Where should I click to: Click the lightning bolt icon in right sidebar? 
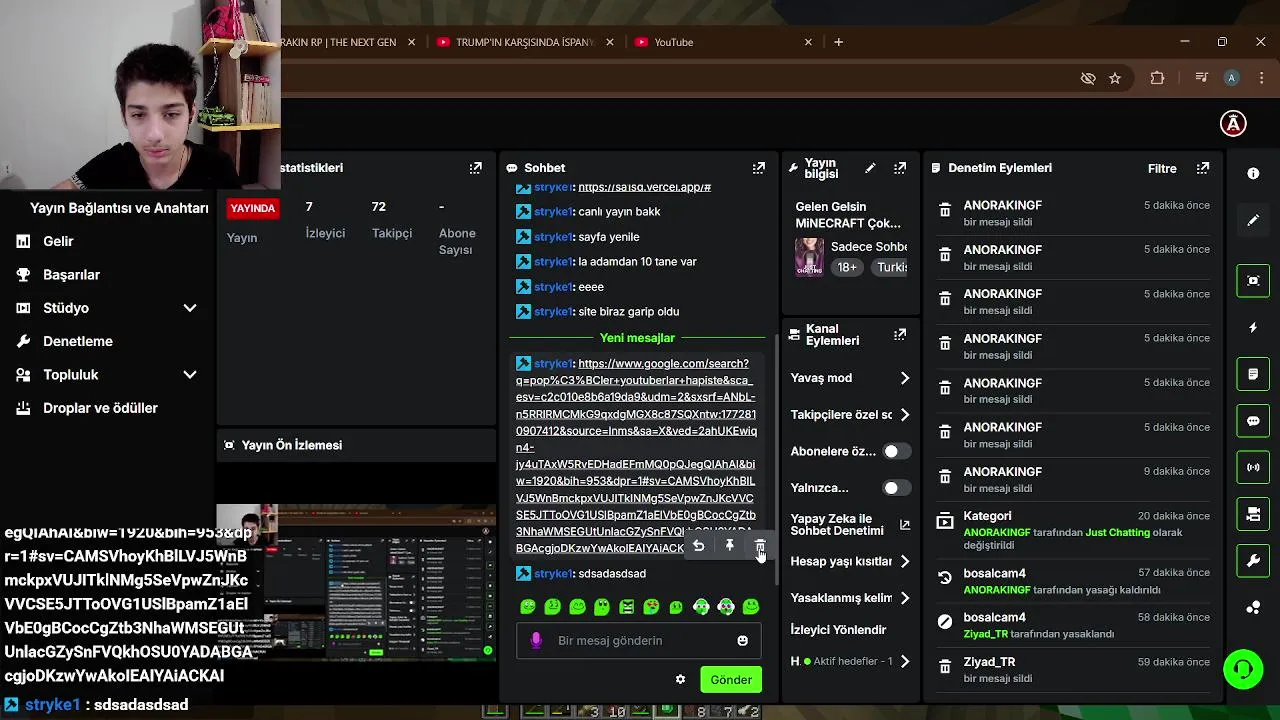coord(1253,328)
